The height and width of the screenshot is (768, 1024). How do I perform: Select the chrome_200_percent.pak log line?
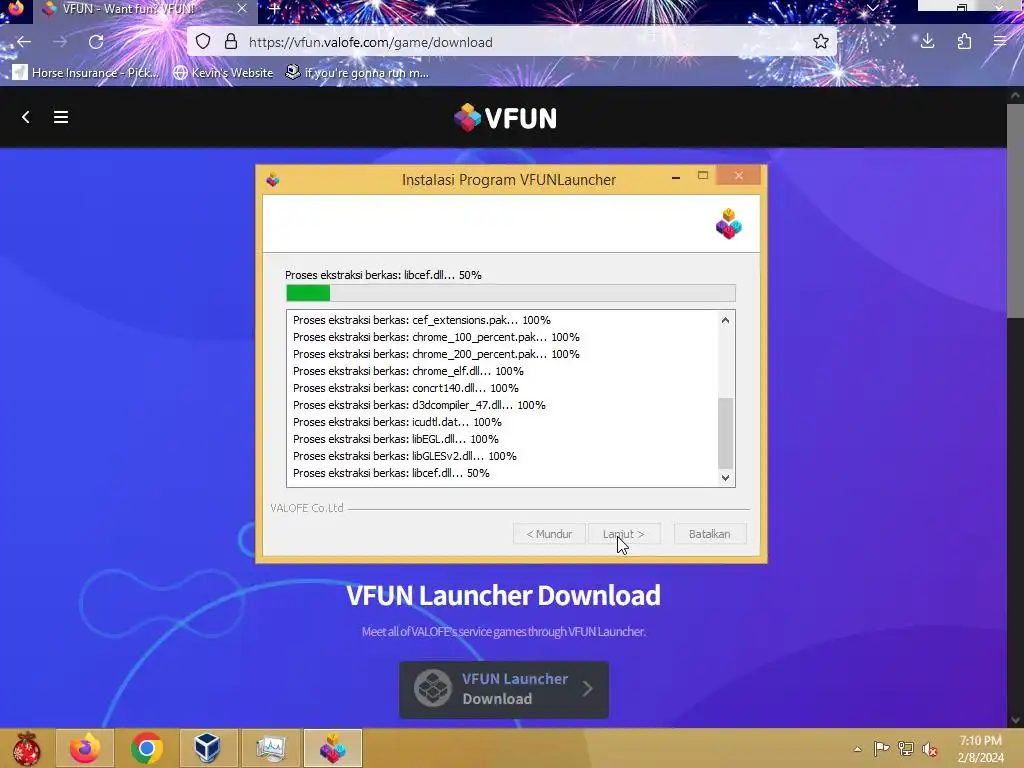(436, 354)
